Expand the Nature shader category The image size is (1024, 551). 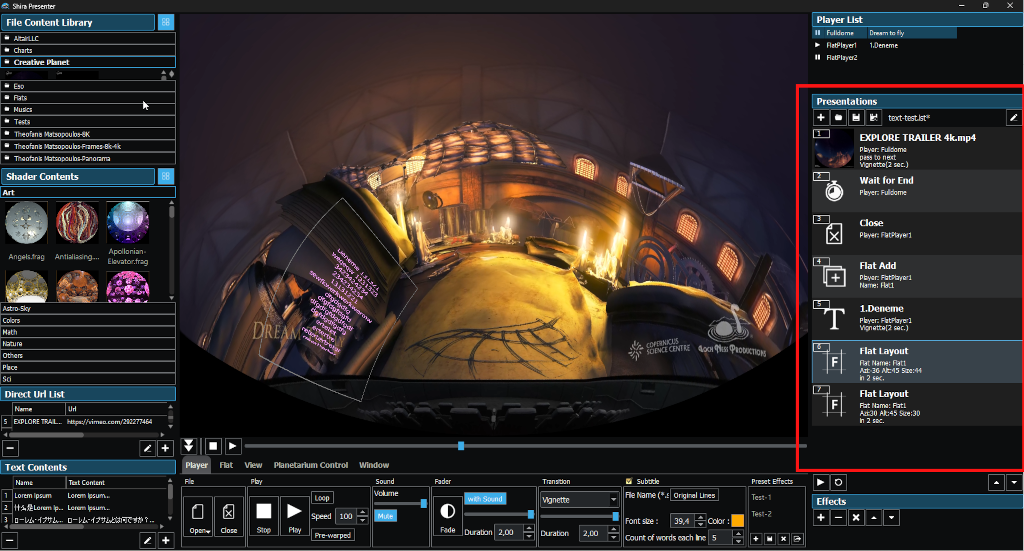point(88,343)
